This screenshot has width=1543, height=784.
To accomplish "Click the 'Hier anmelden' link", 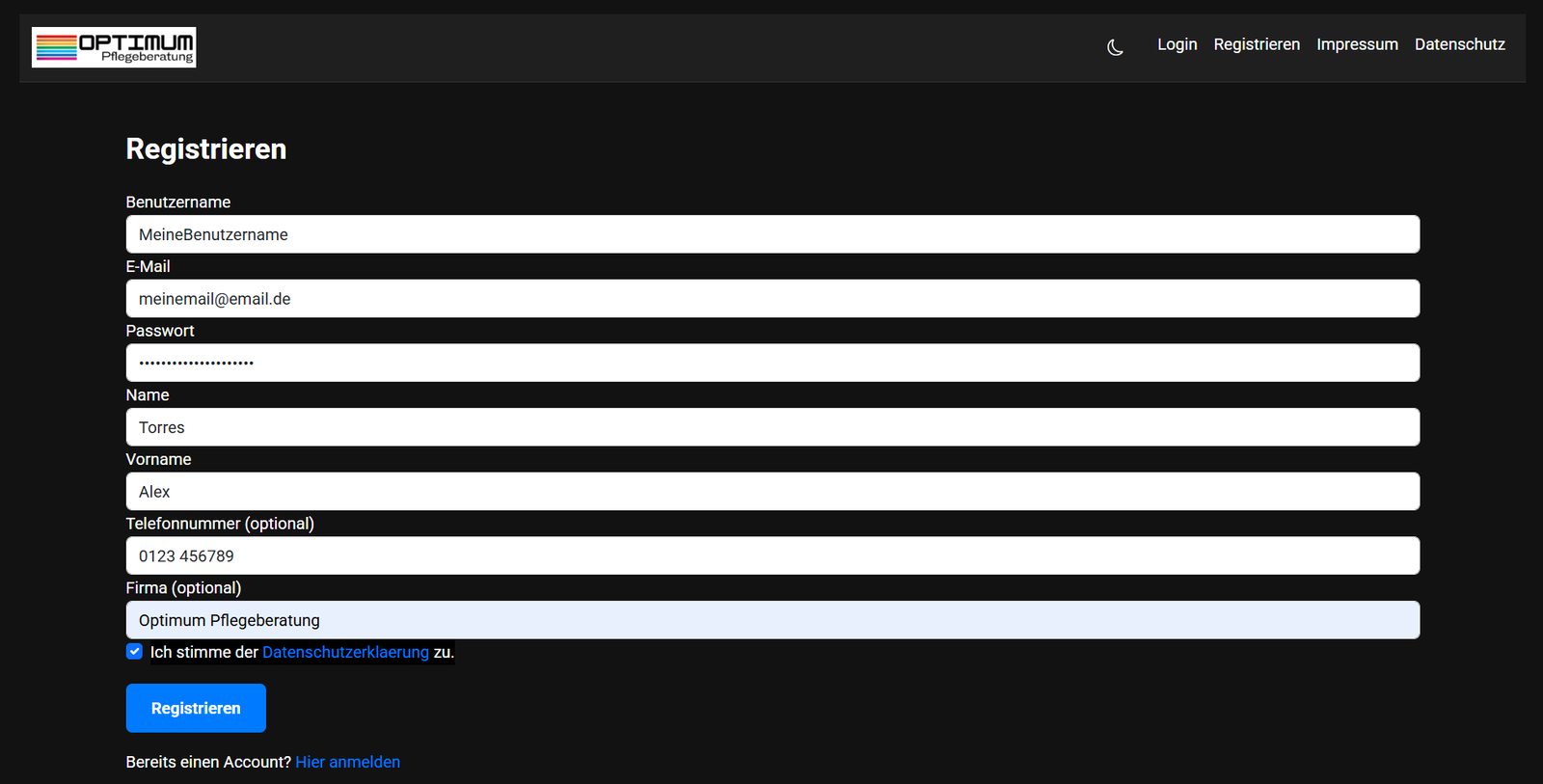I will tap(347, 762).
